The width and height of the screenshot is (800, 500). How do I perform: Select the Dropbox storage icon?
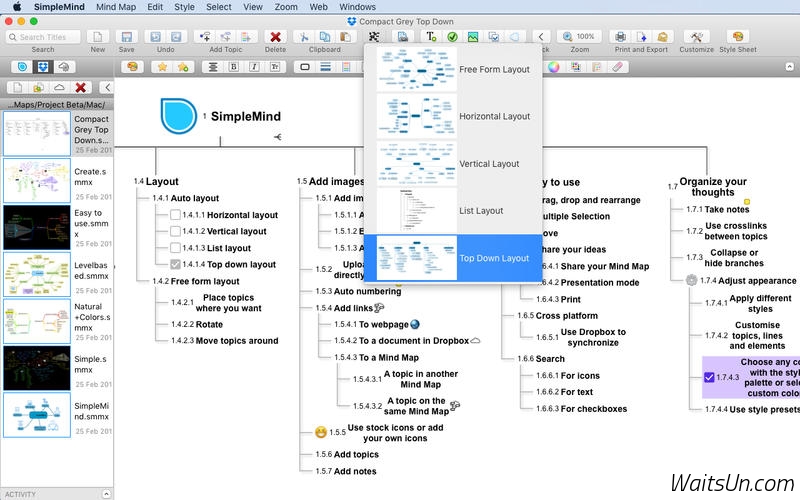43,67
